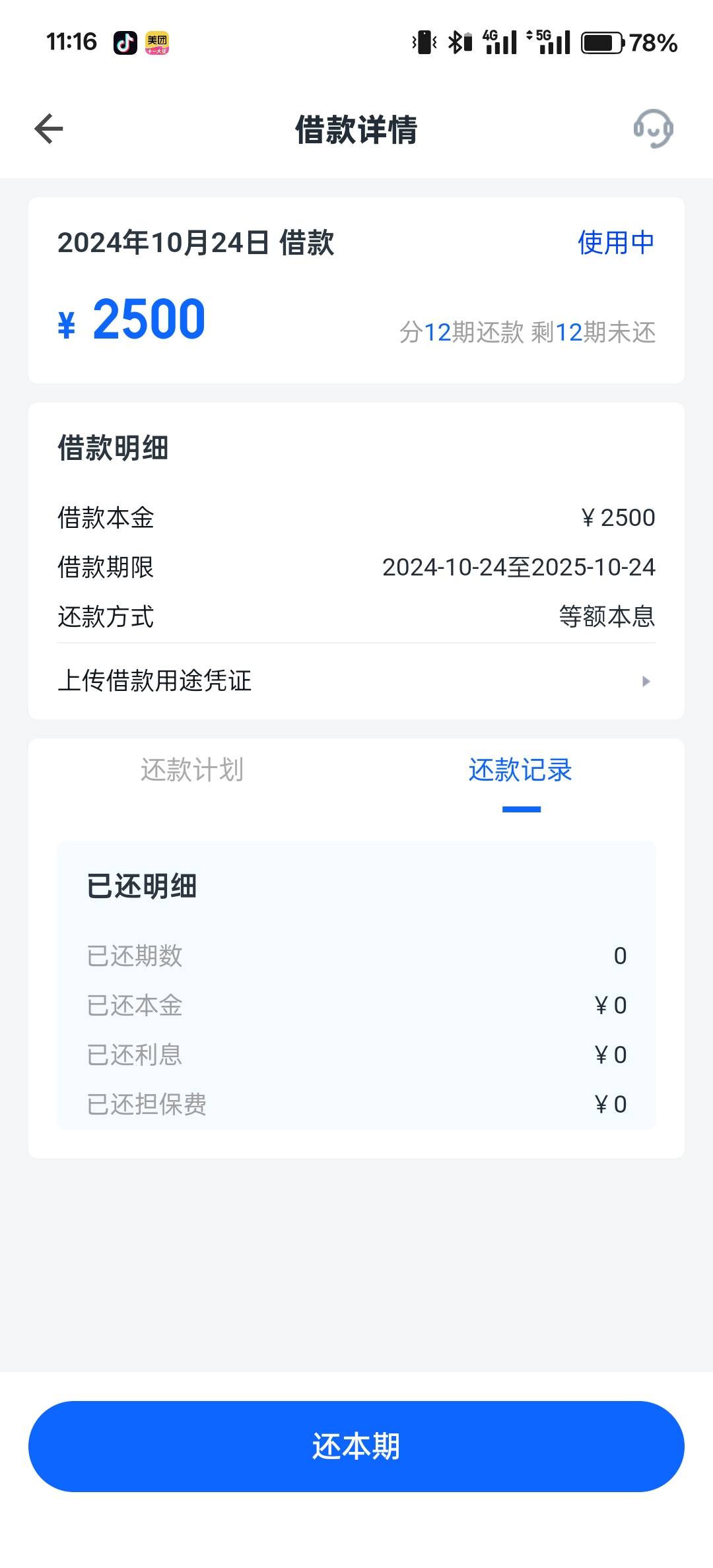The width and height of the screenshot is (713, 1568).
Task: Open 上传借款用途凭证 row
Action: pyautogui.click(x=356, y=681)
